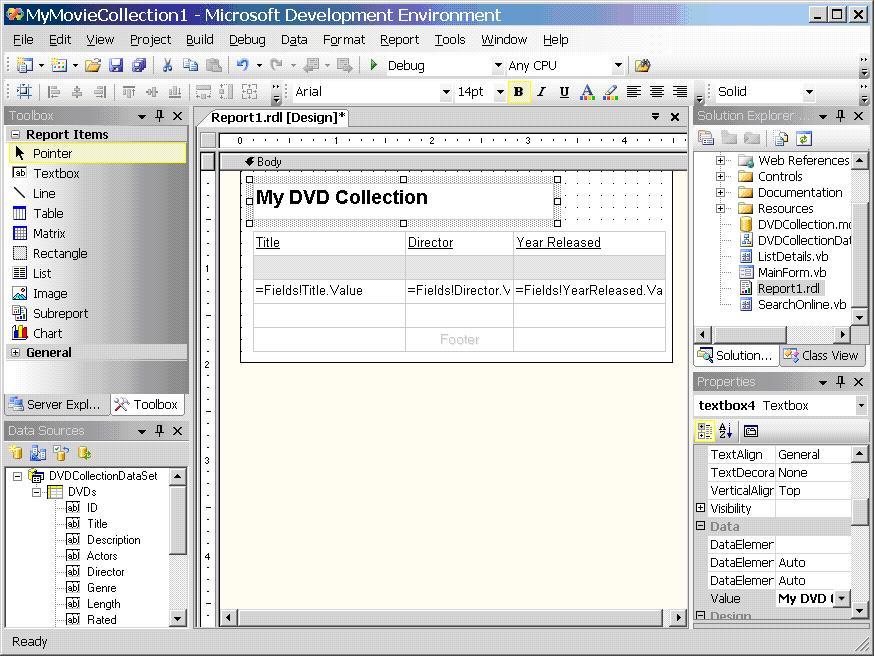Toggle Italic formatting button
The width and height of the screenshot is (875, 657).
point(541,92)
